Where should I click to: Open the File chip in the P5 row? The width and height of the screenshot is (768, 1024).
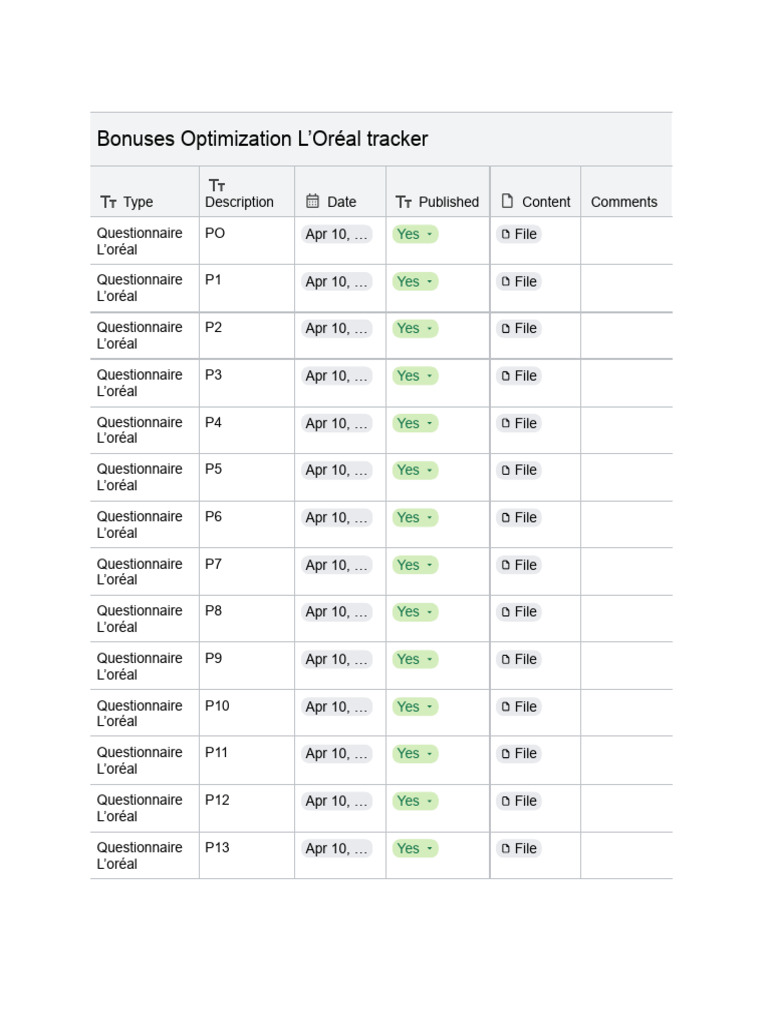[x=519, y=470]
